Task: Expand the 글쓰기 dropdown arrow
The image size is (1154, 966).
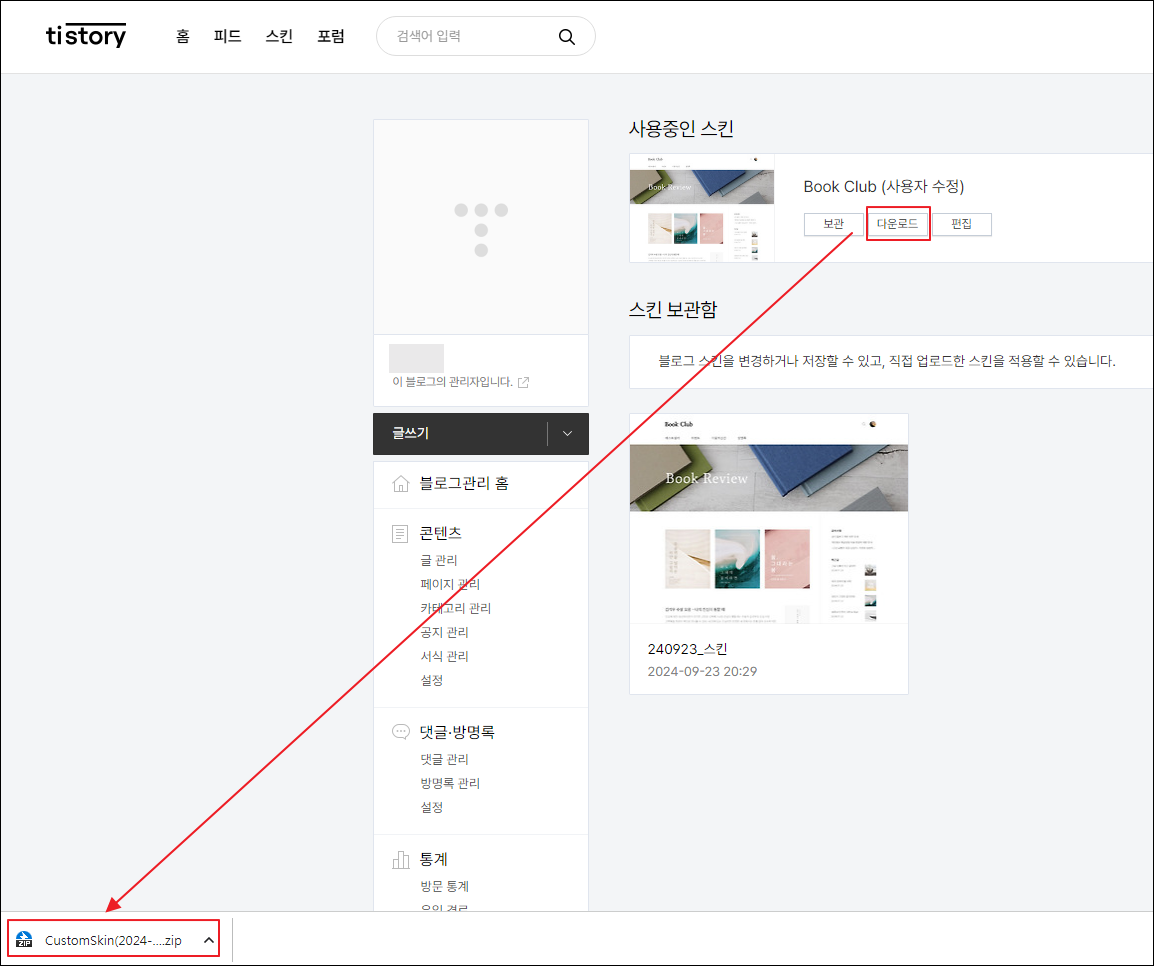Action: (x=567, y=433)
